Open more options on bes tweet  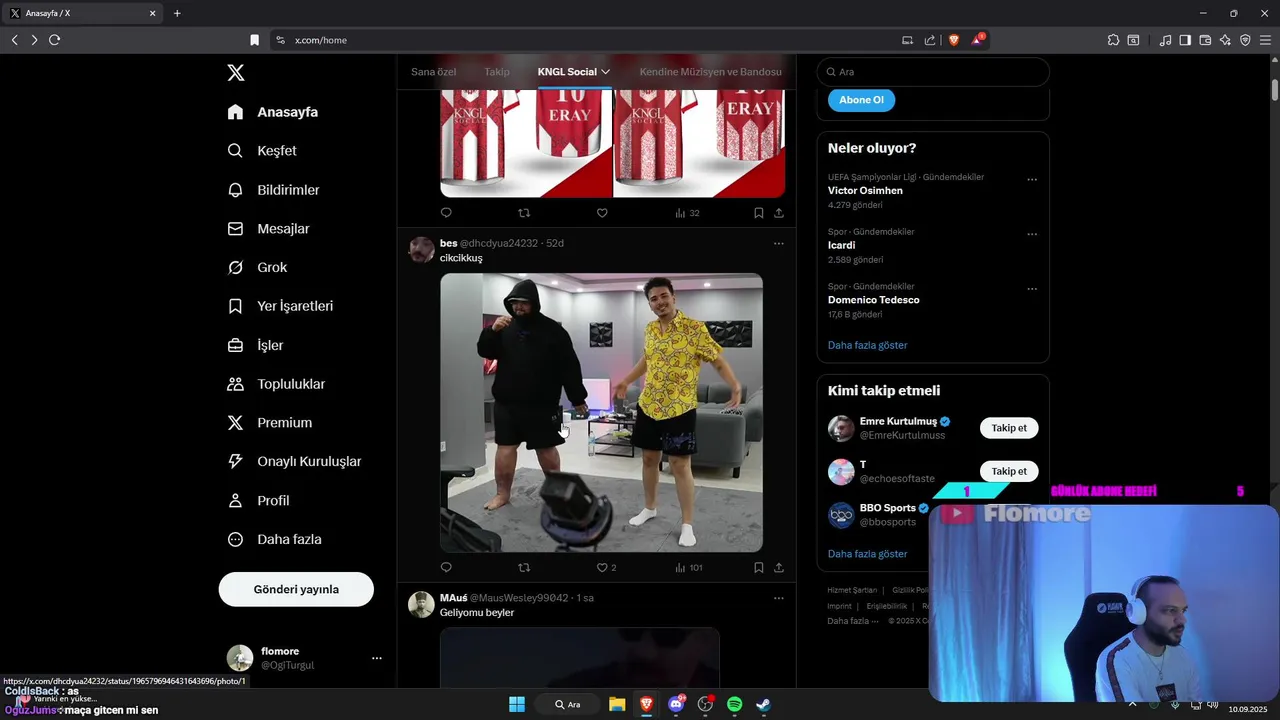(779, 243)
